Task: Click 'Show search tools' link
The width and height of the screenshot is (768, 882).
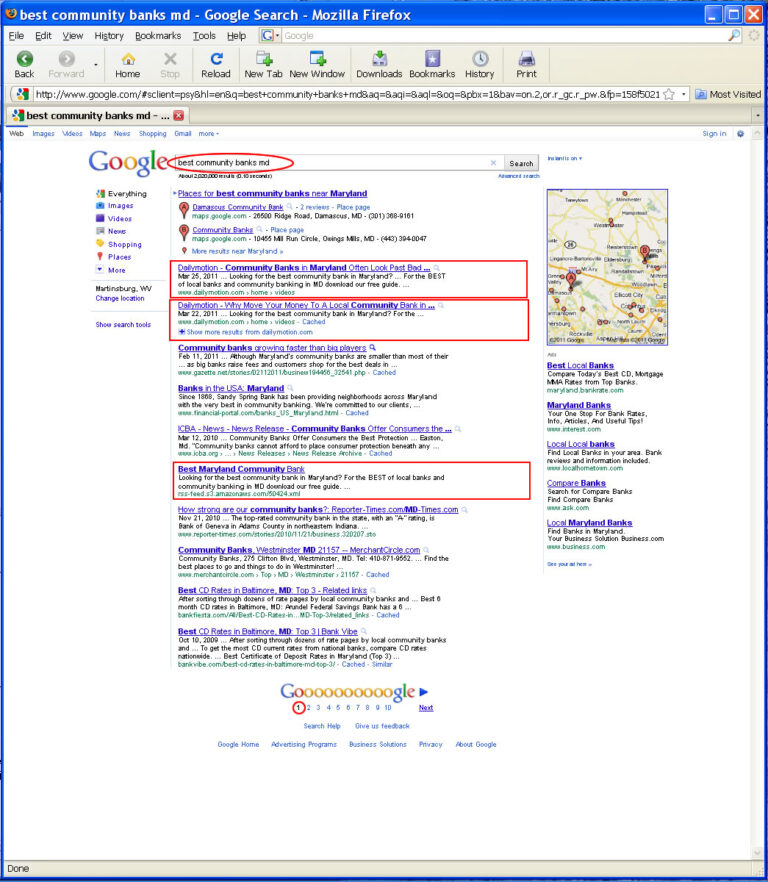Action: [123, 325]
